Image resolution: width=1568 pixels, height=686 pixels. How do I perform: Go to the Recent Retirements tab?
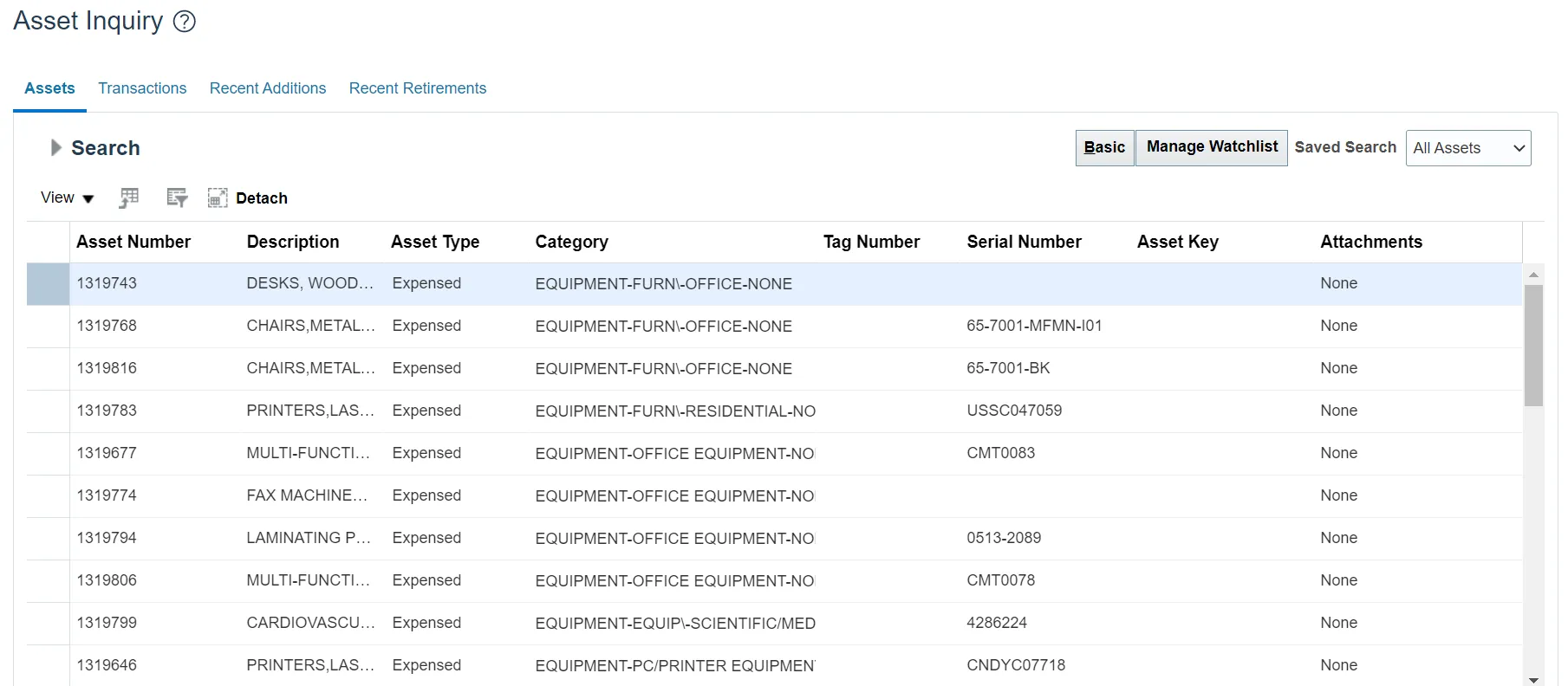pos(418,88)
